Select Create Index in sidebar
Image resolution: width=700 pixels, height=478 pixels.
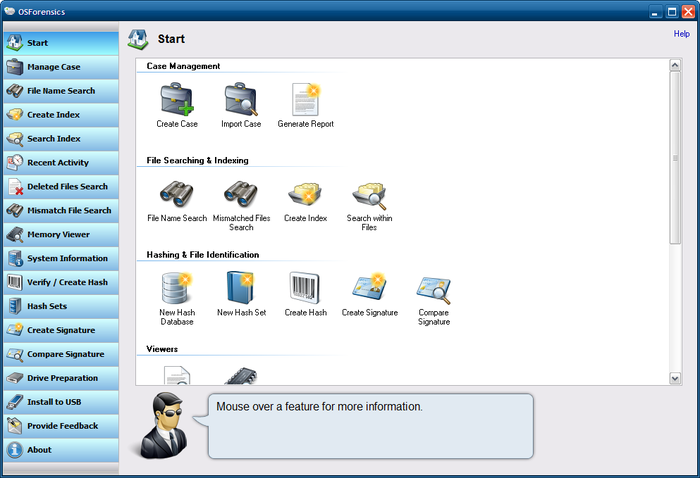coord(61,115)
